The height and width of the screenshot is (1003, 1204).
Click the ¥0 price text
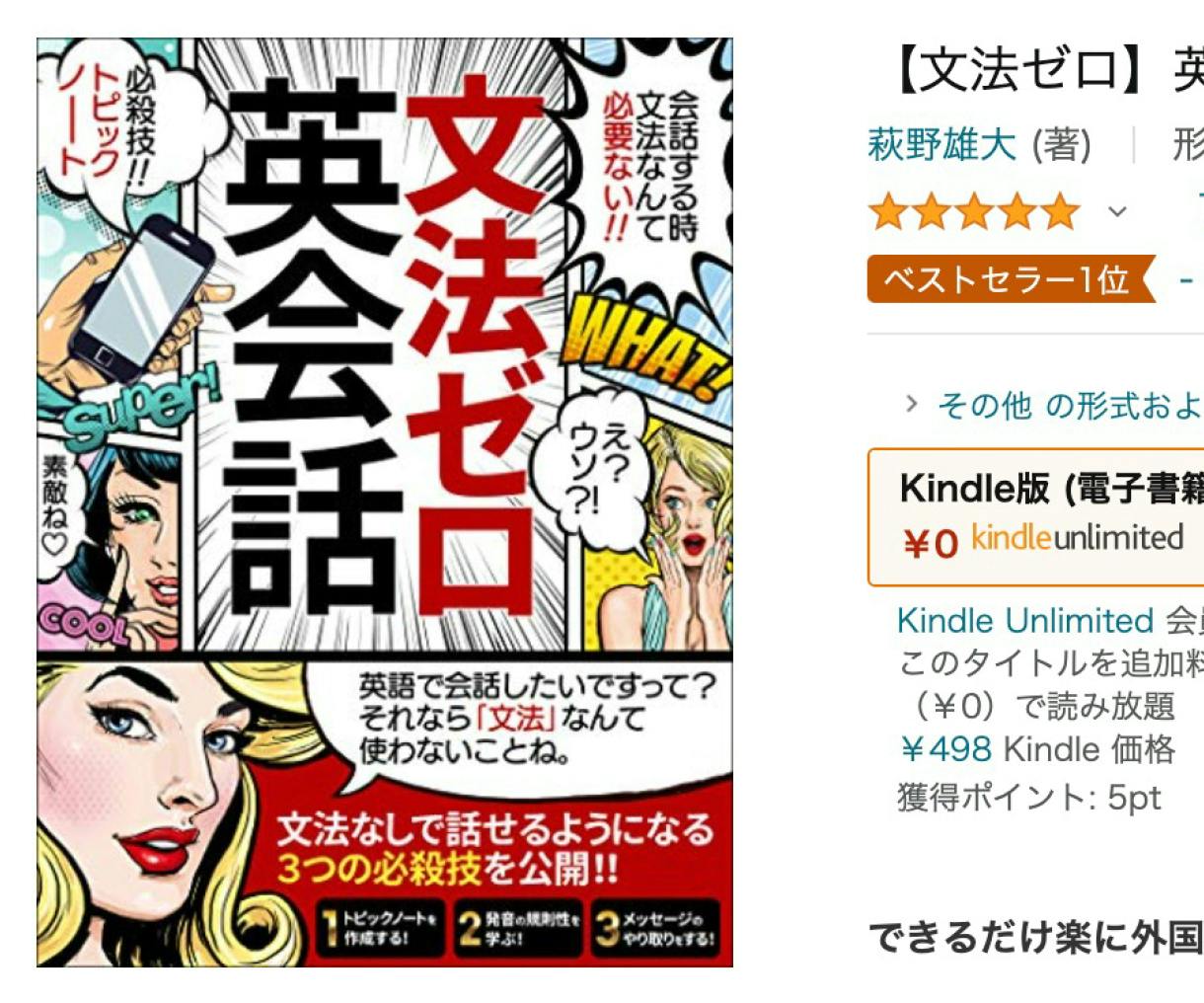pos(930,542)
